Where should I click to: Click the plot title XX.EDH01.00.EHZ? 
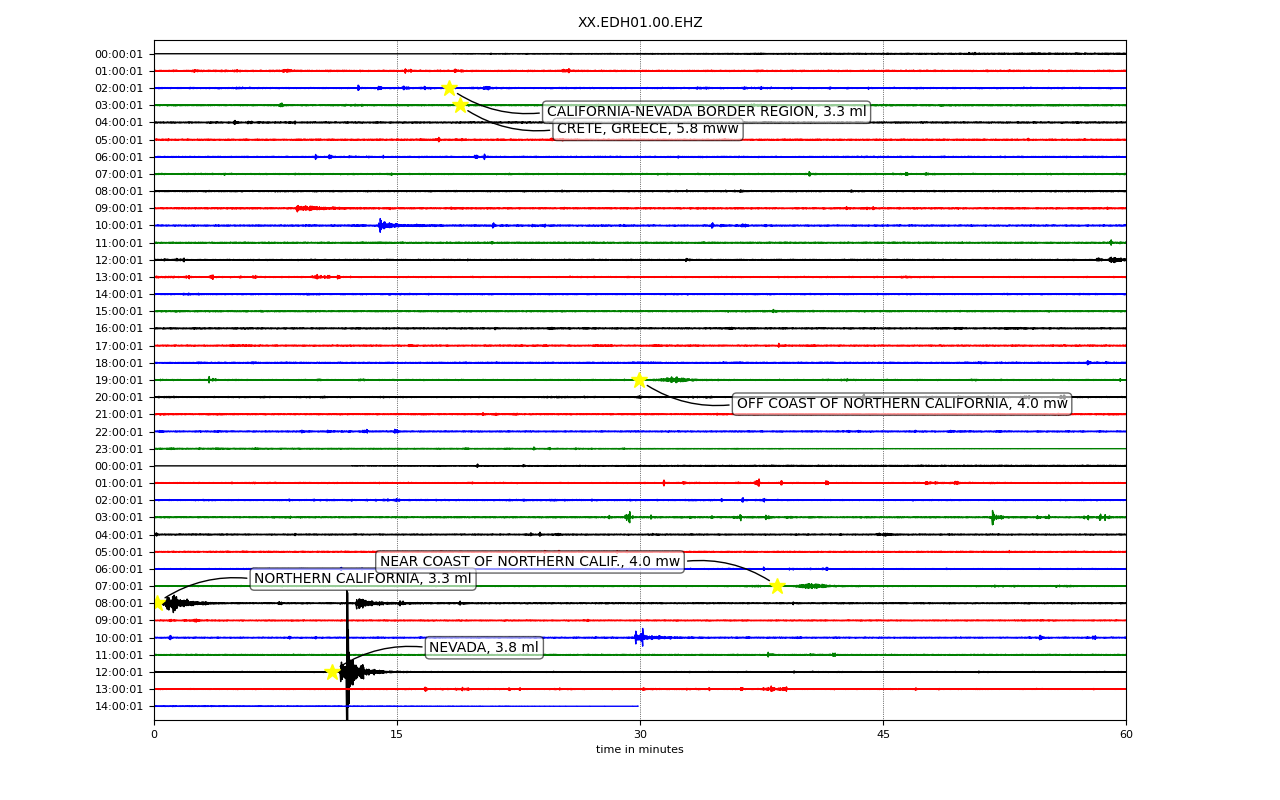tap(640, 23)
